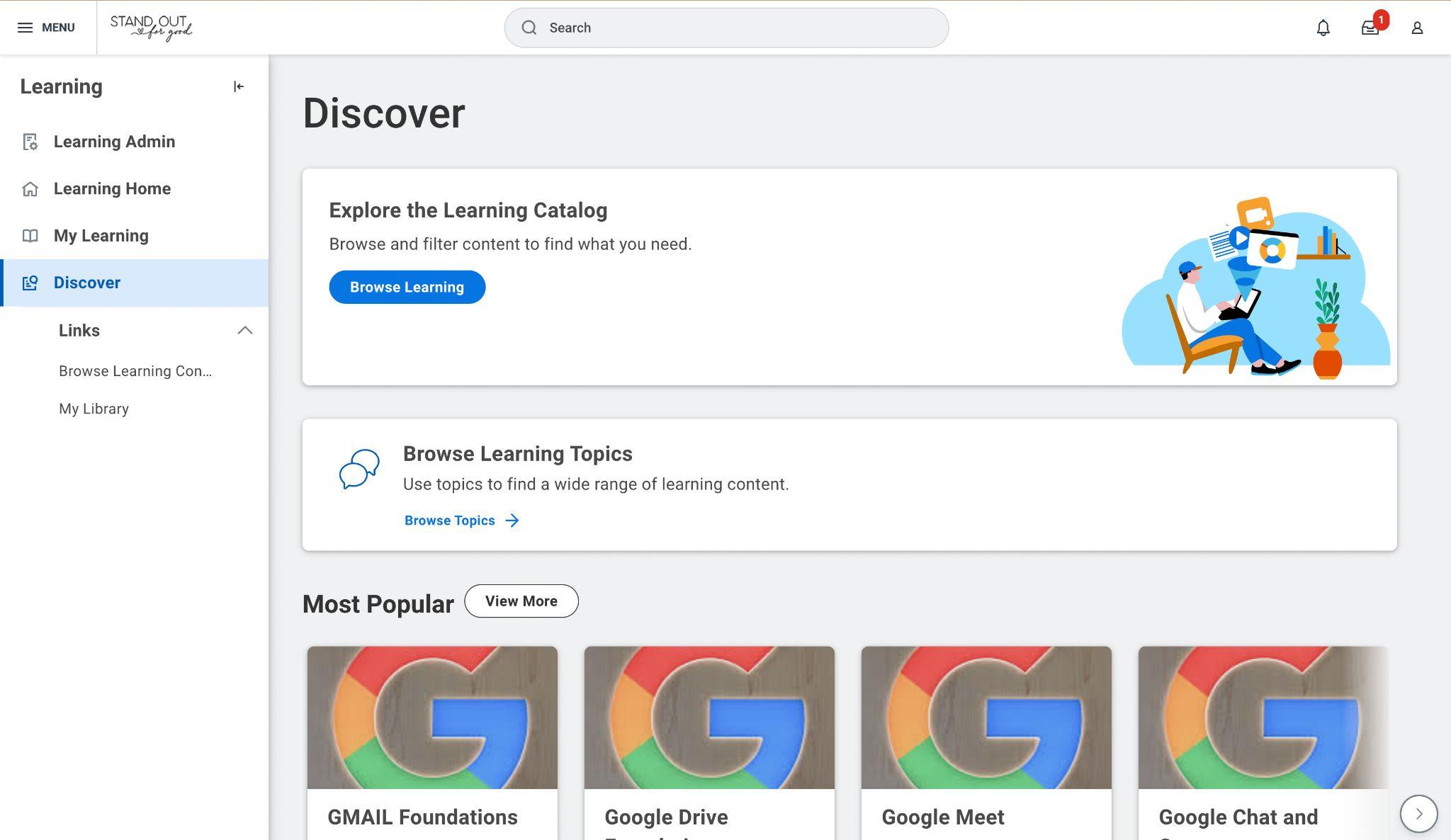Open the inbox icon with red badge
Viewport: 1451px width, 840px height.
click(1370, 28)
